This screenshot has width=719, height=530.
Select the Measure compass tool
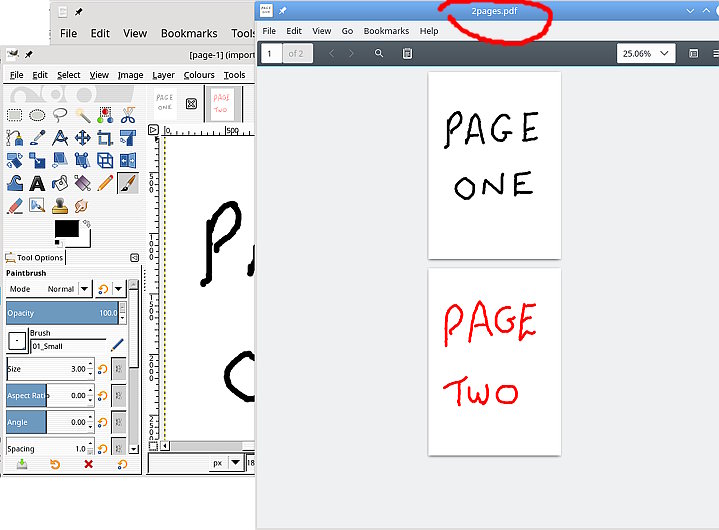click(60, 138)
